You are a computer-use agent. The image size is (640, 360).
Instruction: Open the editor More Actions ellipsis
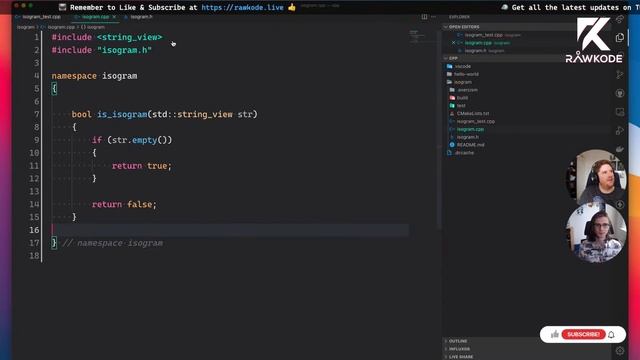[433, 17]
